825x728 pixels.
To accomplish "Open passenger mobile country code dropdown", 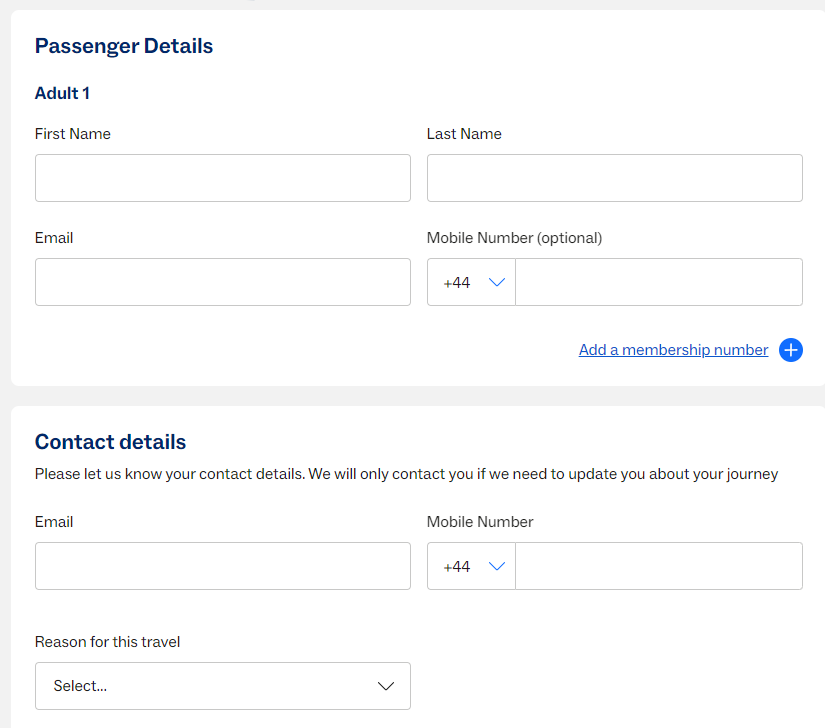I will [471, 282].
